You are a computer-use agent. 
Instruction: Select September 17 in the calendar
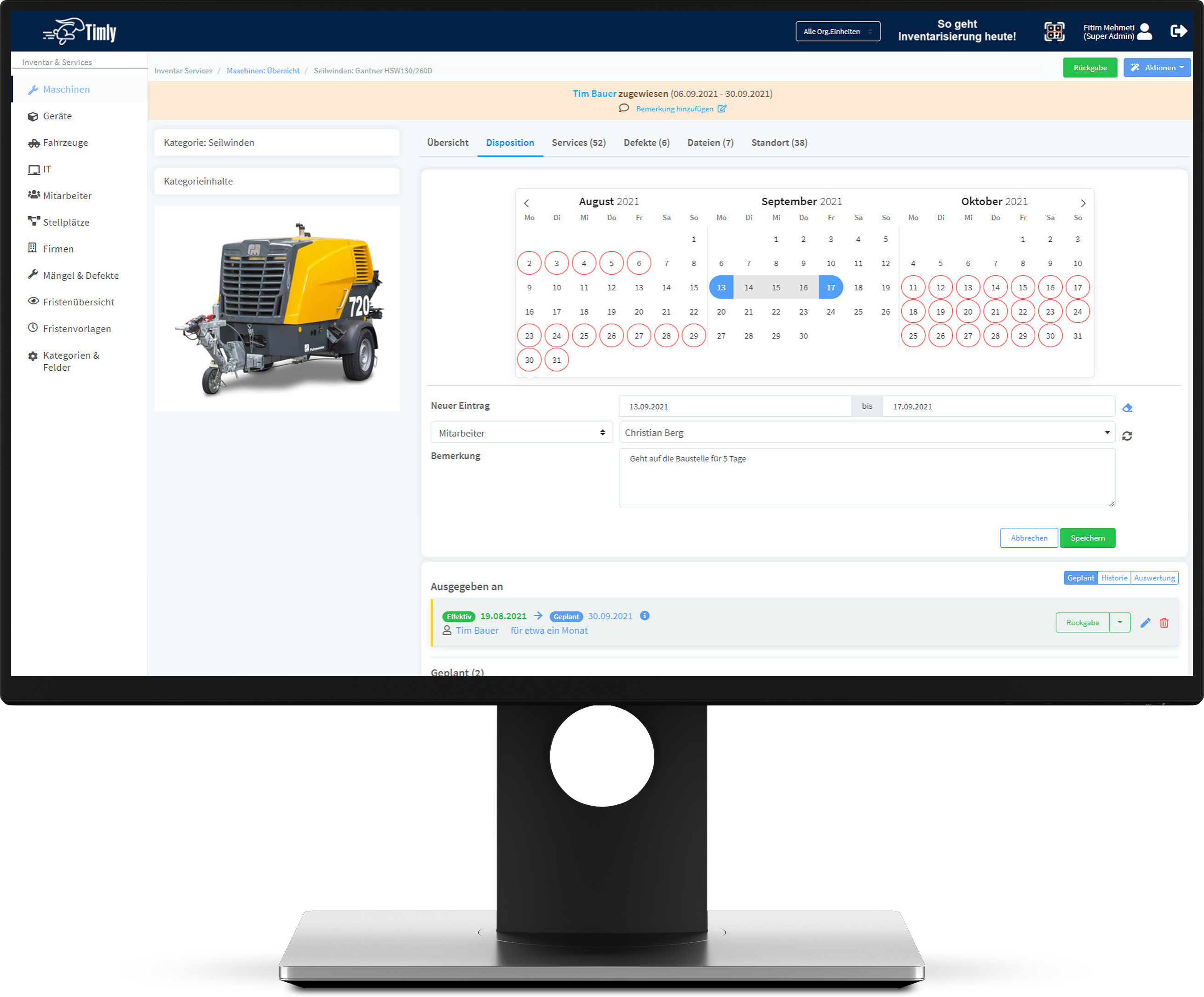click(831, 287)
